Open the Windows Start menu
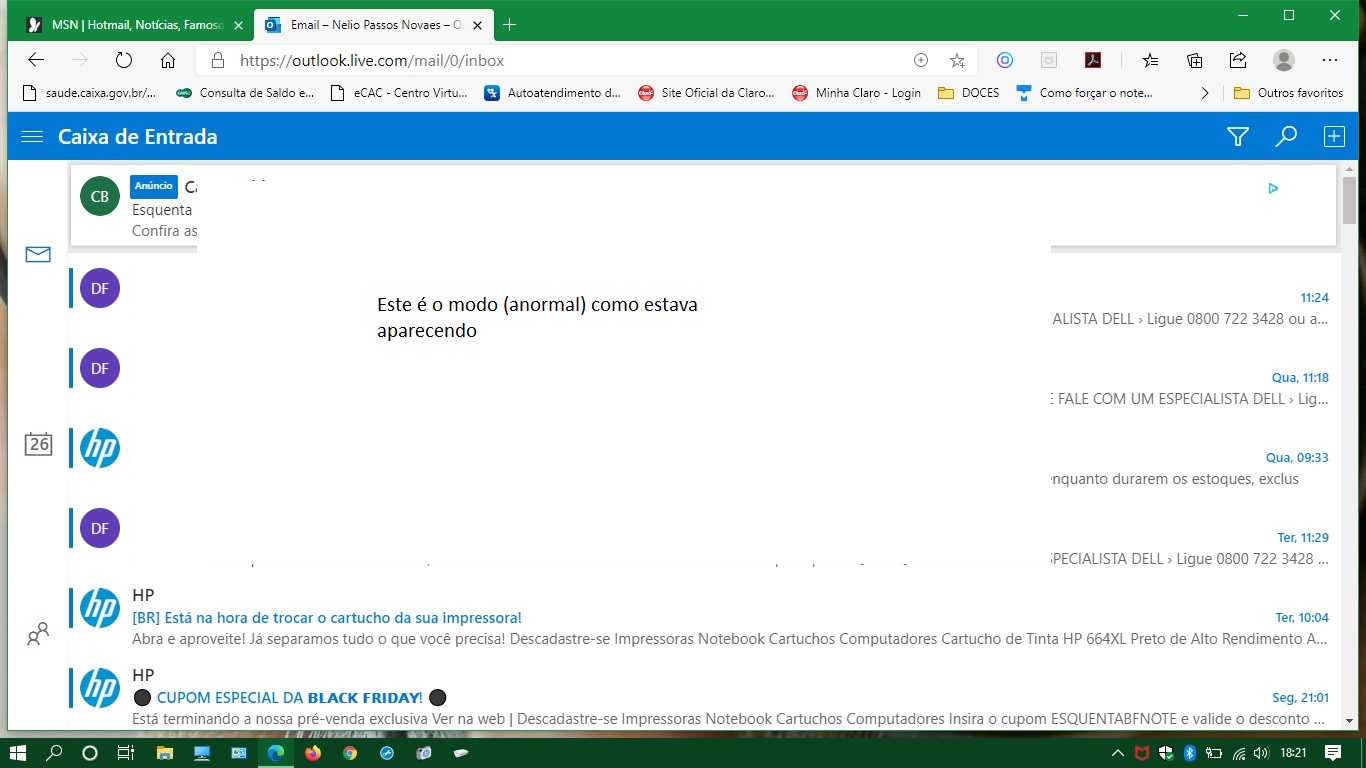 [17, 753]
